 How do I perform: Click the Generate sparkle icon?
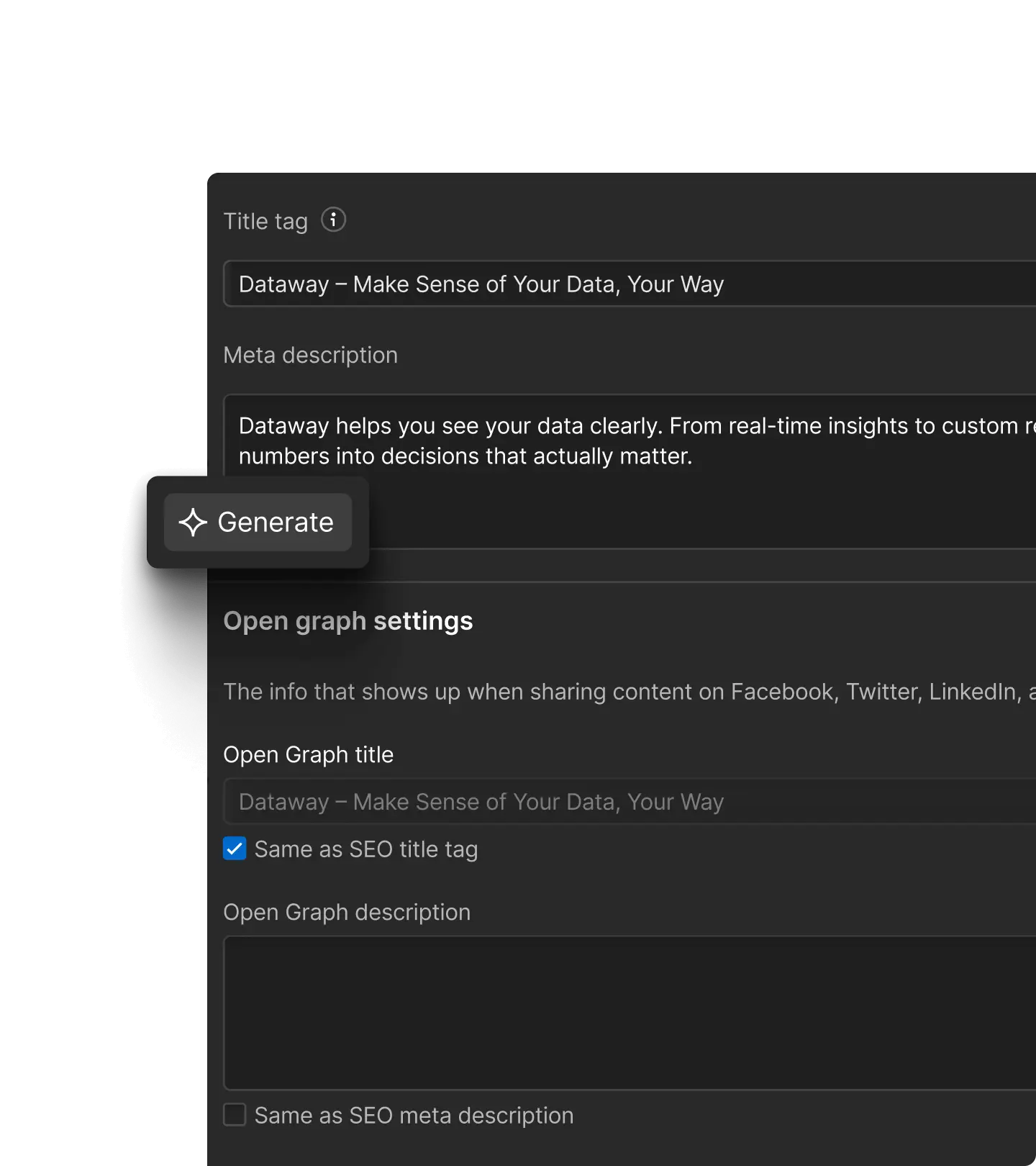pos(193,523)
